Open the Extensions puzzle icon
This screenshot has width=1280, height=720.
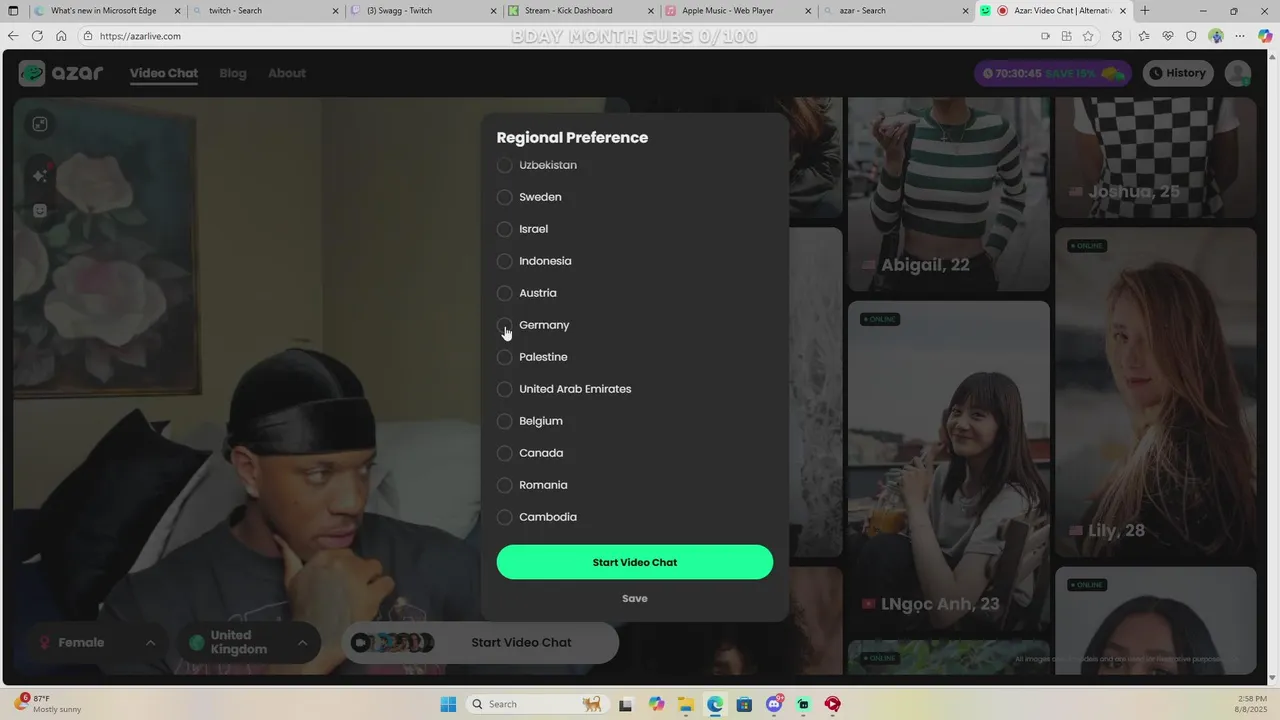pos(1118,36)
